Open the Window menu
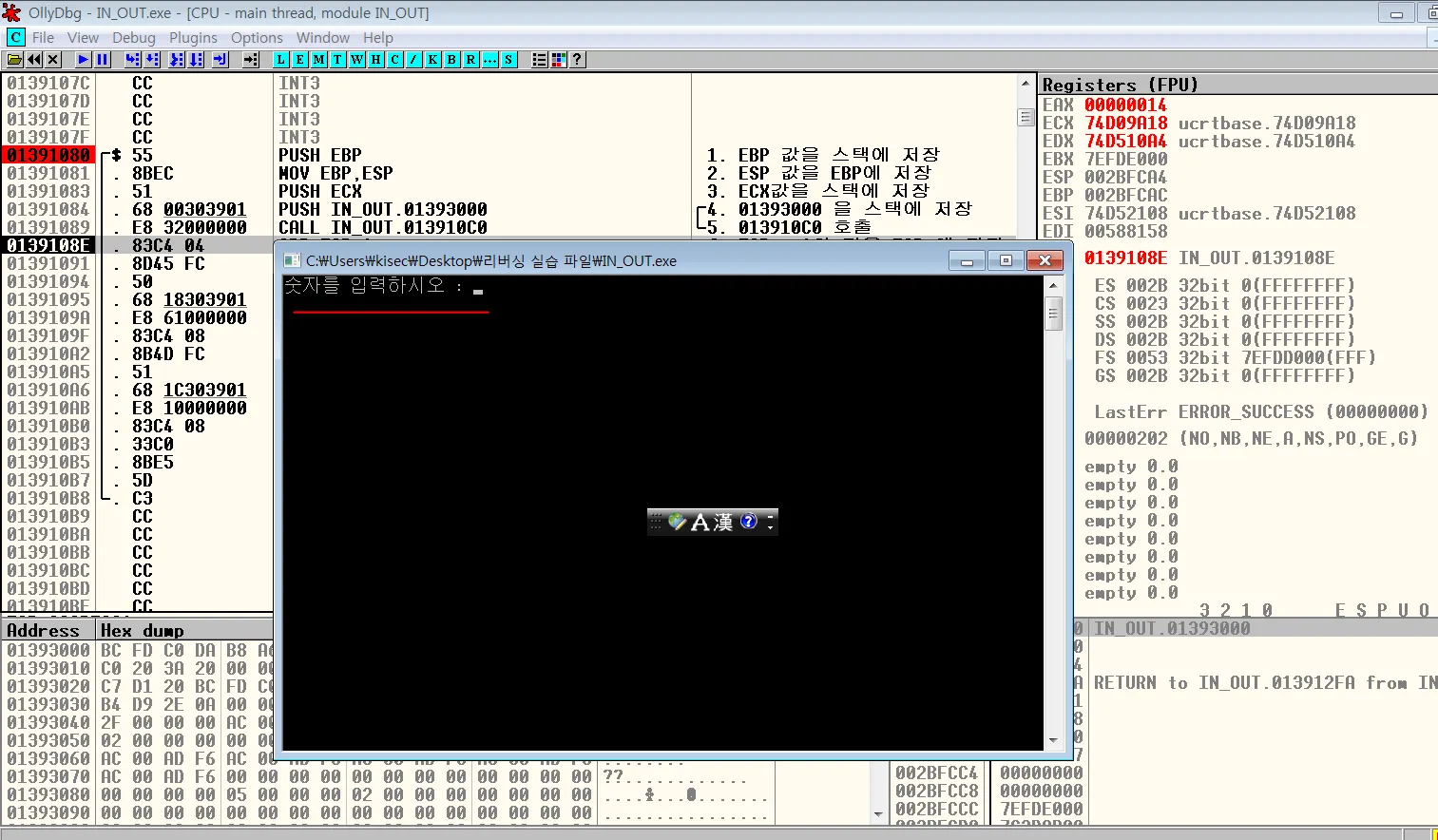The image size is (1438, 840). point(323,38)
